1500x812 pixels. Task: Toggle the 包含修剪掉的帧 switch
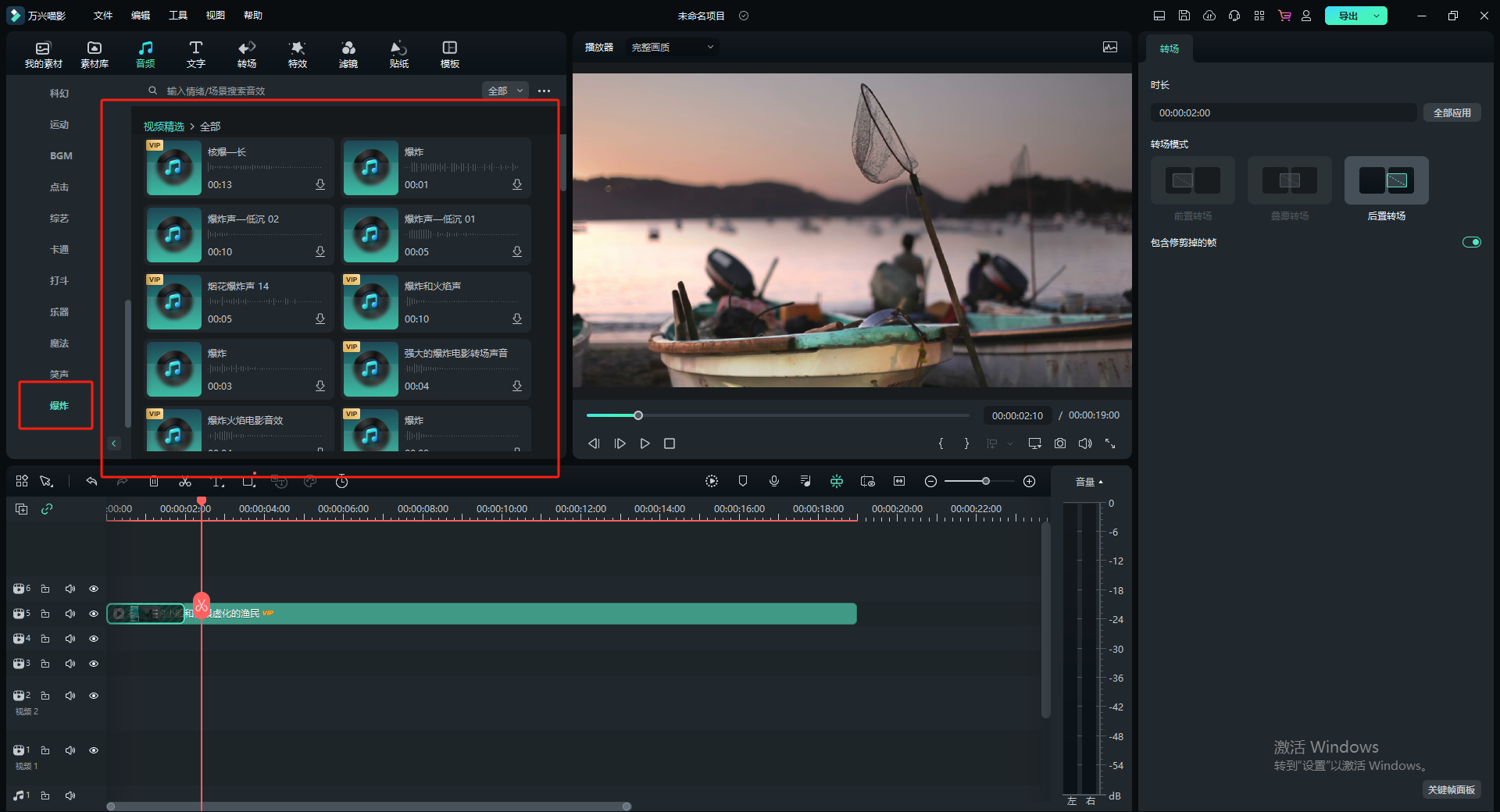click(x=1471, y=242)
